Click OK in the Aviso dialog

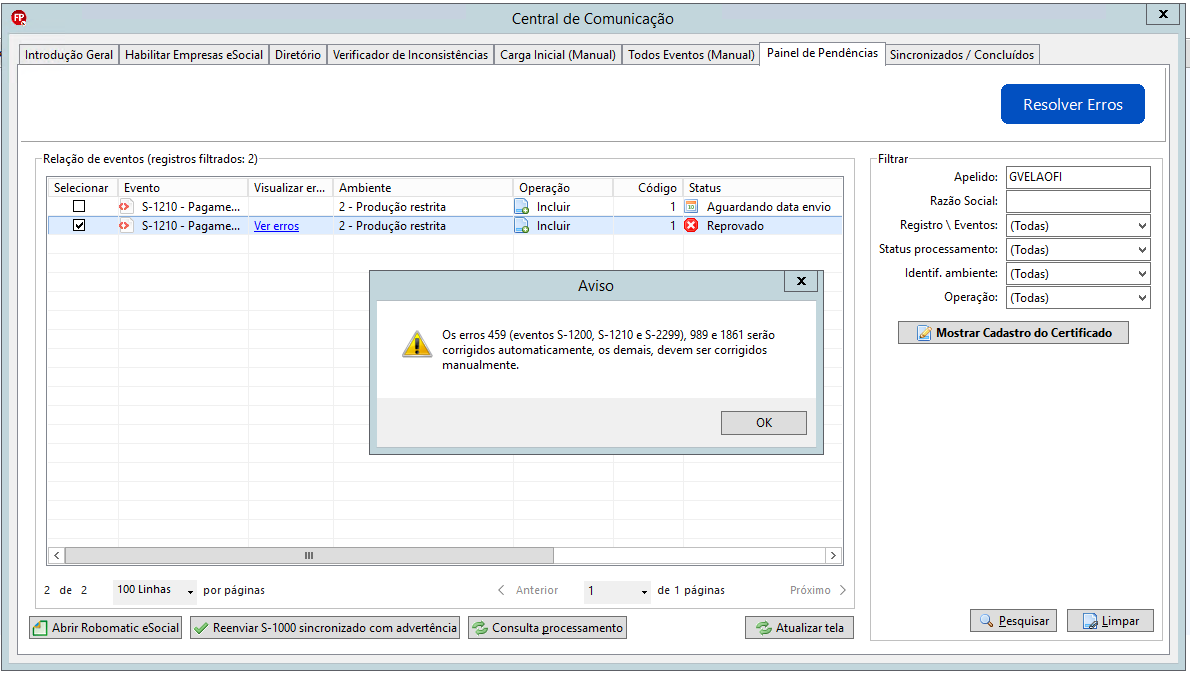[x=763, y=423]
